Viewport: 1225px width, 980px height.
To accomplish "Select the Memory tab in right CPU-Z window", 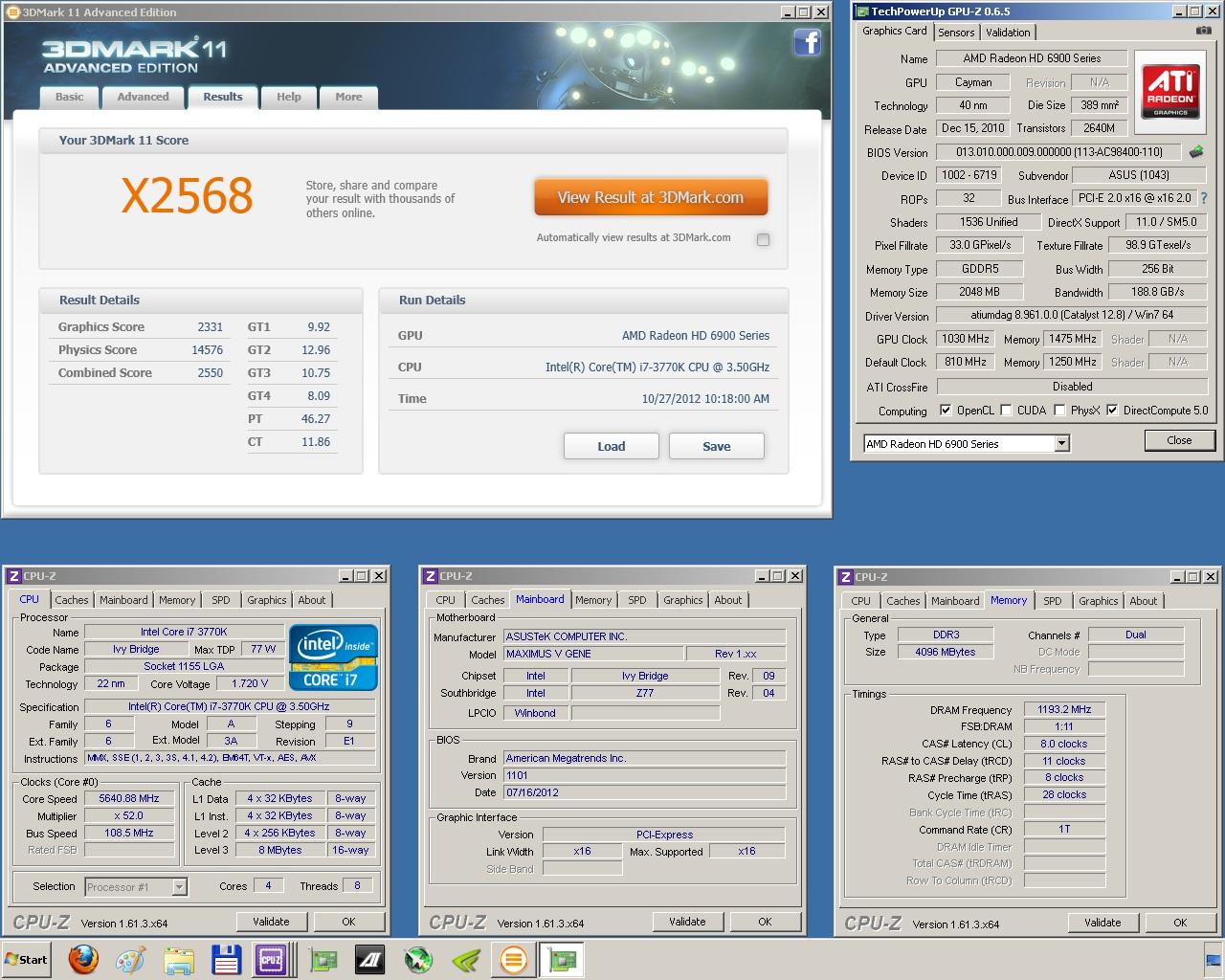I will tap(1009, 600).
